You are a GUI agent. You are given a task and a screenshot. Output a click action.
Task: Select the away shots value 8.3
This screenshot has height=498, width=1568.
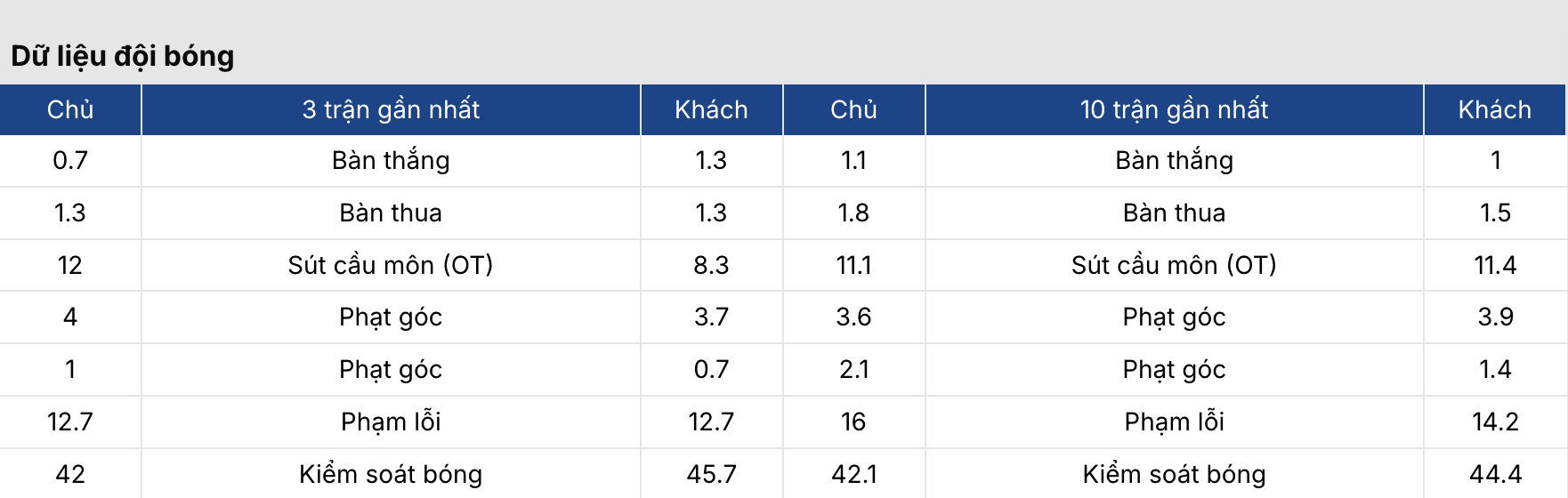[711, 265]
